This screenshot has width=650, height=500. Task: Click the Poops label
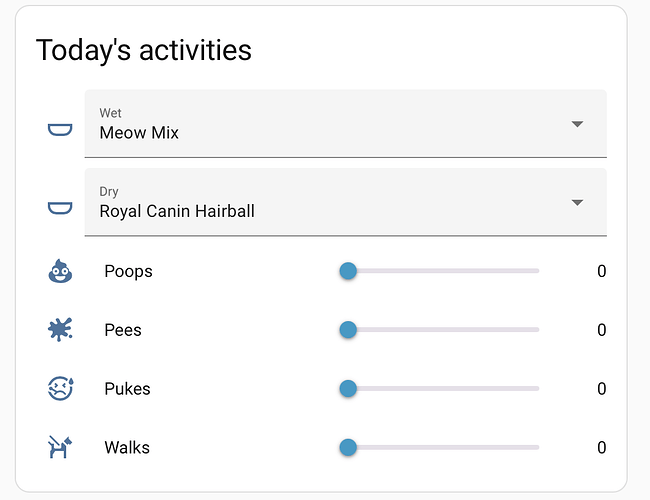point(129,272)
